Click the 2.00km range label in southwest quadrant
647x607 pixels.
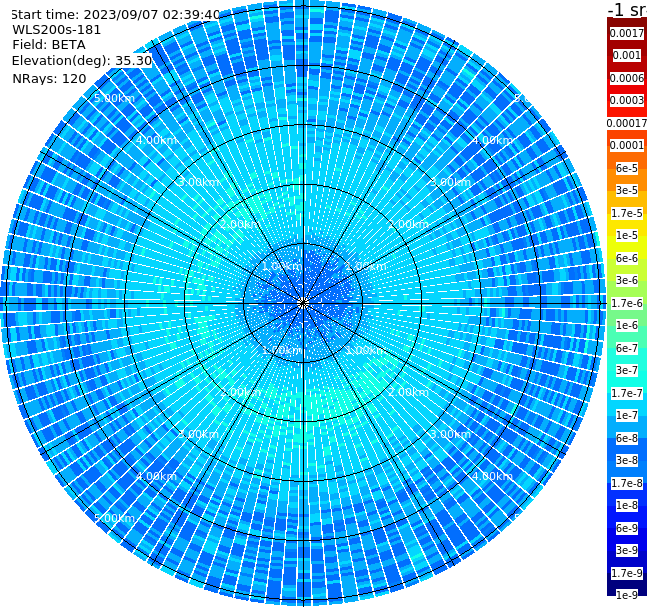241,392
